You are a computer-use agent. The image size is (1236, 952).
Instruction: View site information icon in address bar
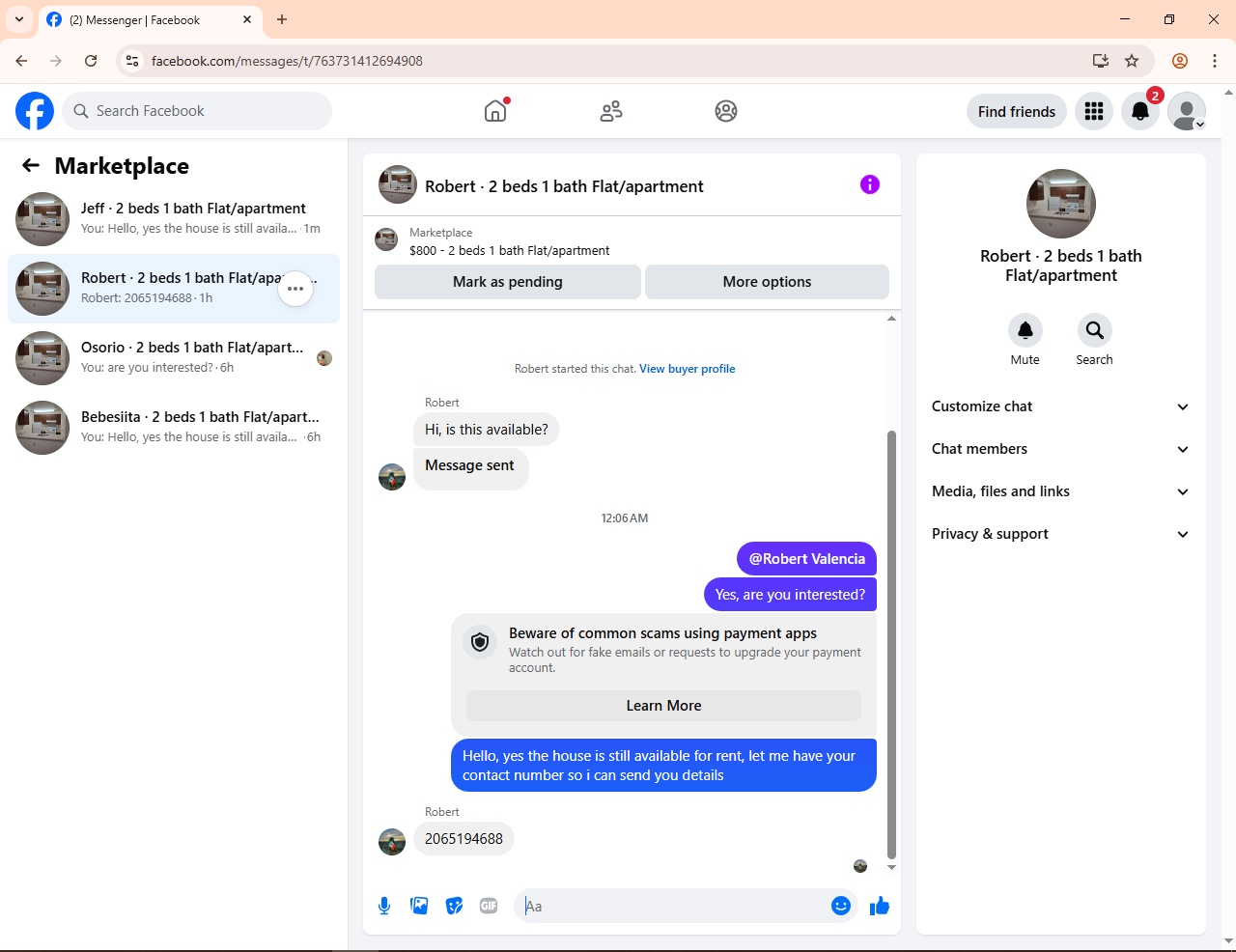click(x=132, y=61)
